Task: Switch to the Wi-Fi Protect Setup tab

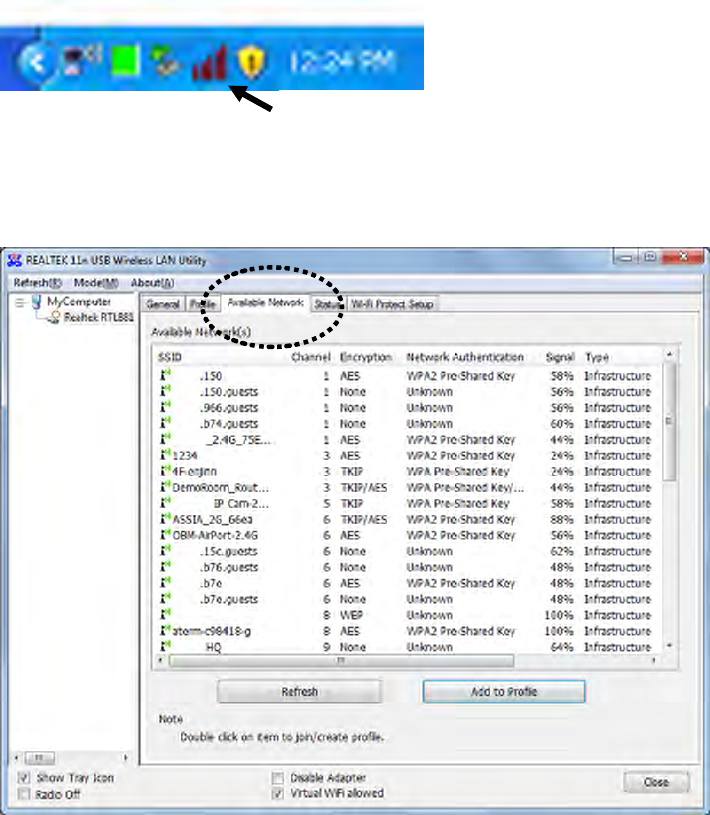Action: click(x=392, y=304)
